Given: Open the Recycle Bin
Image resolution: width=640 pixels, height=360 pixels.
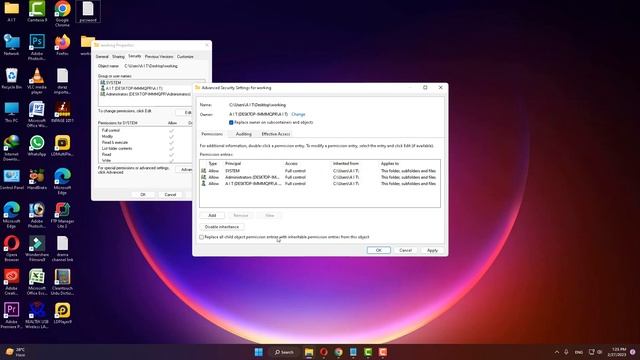Looking at the screenshot, I should 11,78.
